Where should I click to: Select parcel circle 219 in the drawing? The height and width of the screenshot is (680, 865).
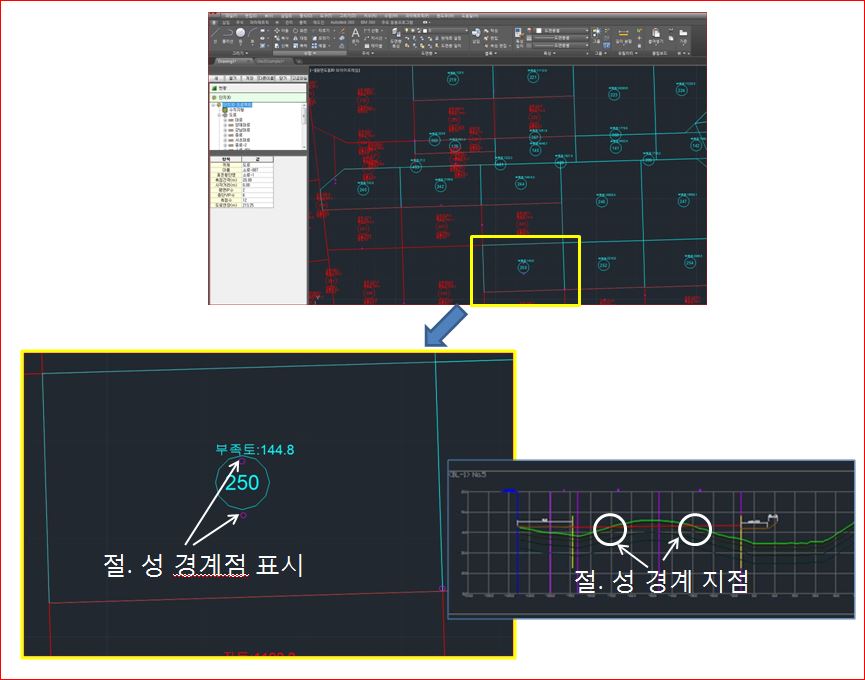tap(452, 79)
